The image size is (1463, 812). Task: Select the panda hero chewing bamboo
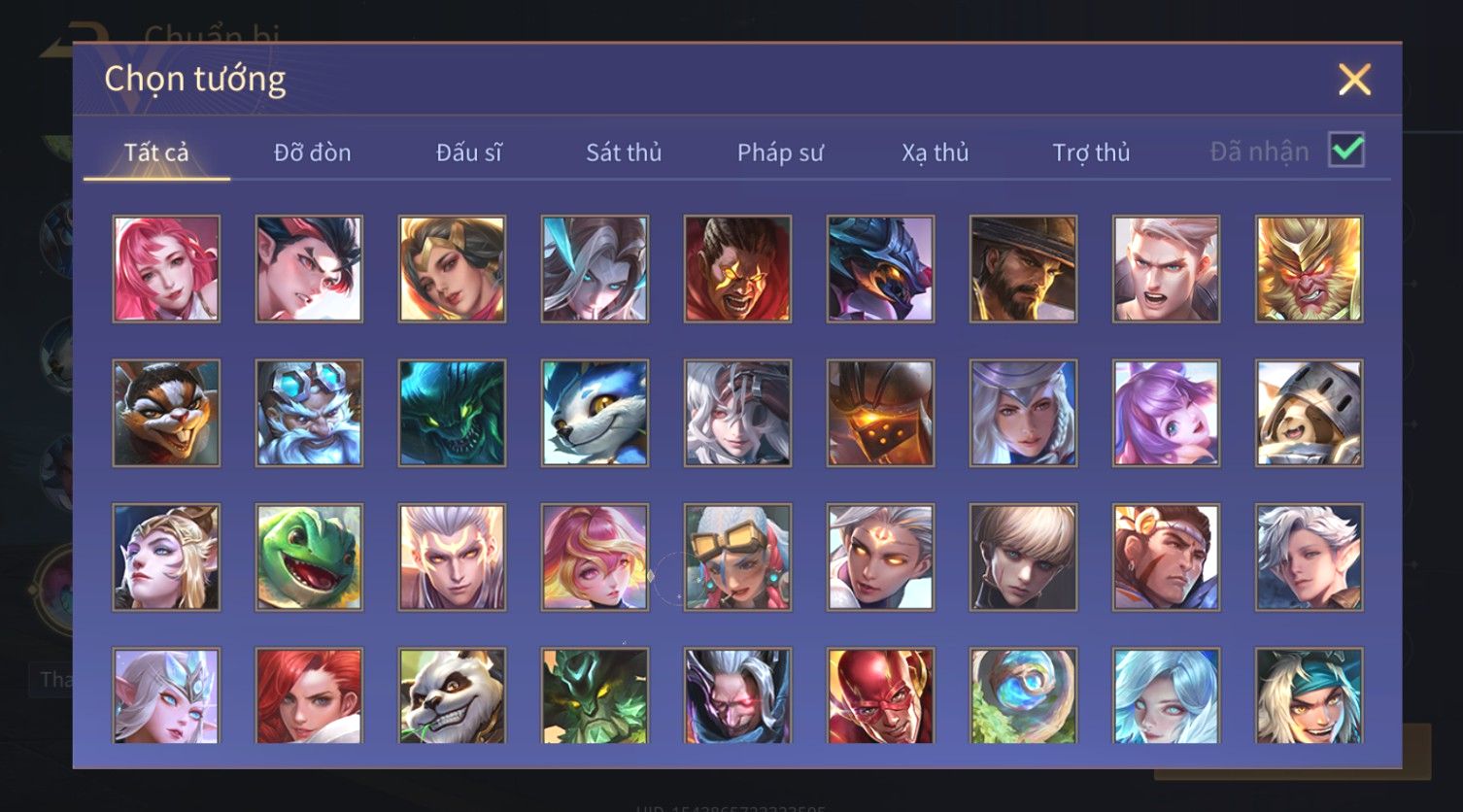click(452, 695)
